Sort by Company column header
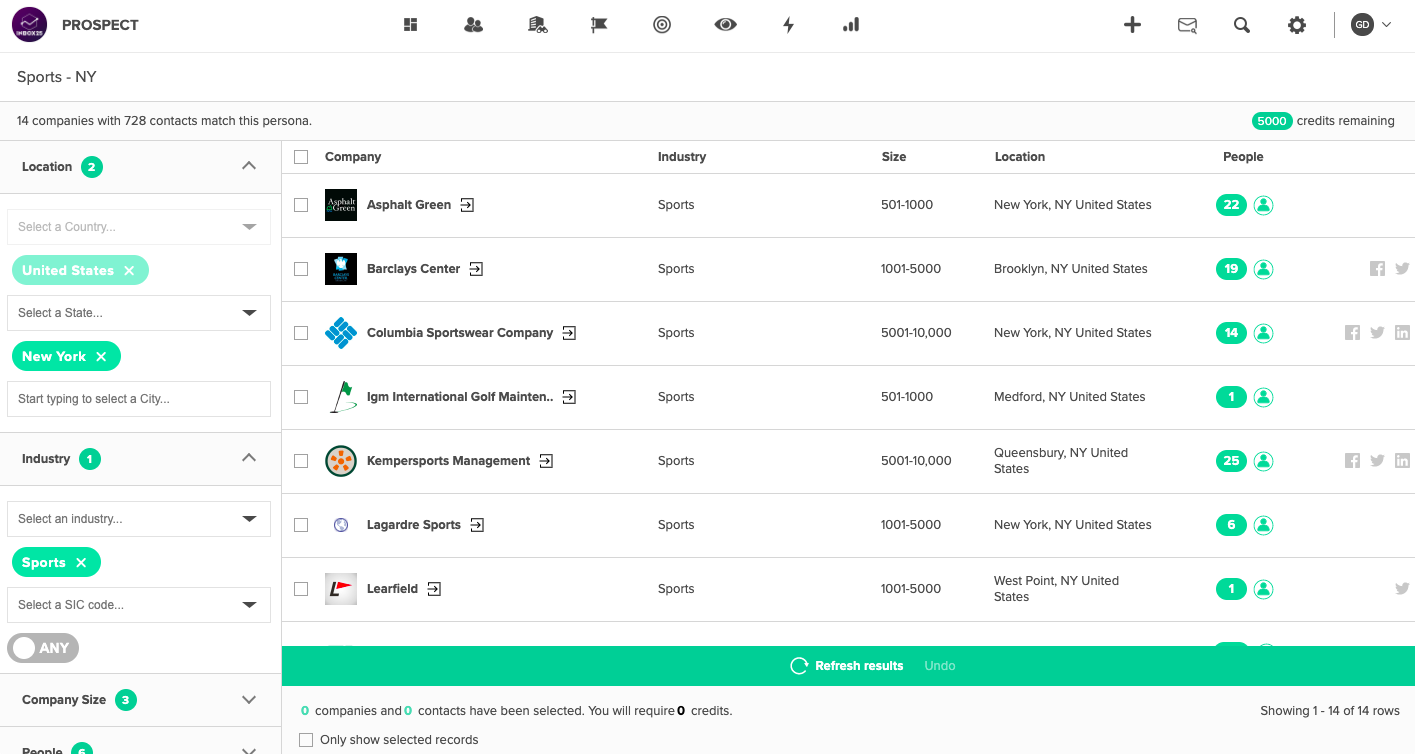Image resolution: width=1415 pixels, height=754 pixels. click(x=353, y=157)
